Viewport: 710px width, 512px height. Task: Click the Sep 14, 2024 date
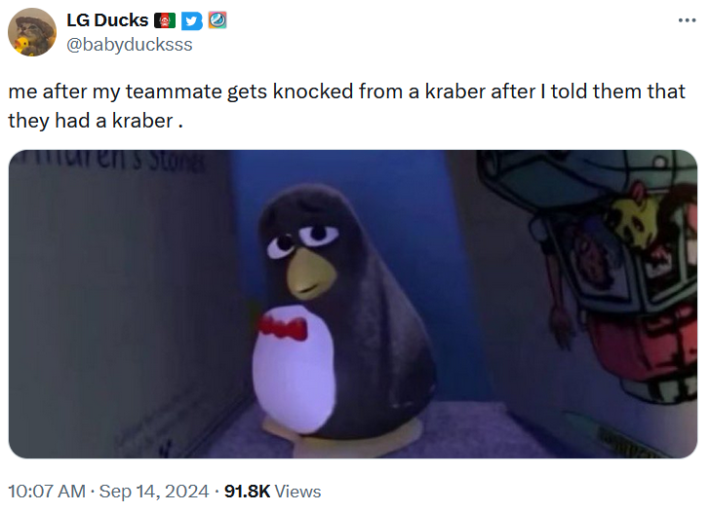click(x=154, y=491)
